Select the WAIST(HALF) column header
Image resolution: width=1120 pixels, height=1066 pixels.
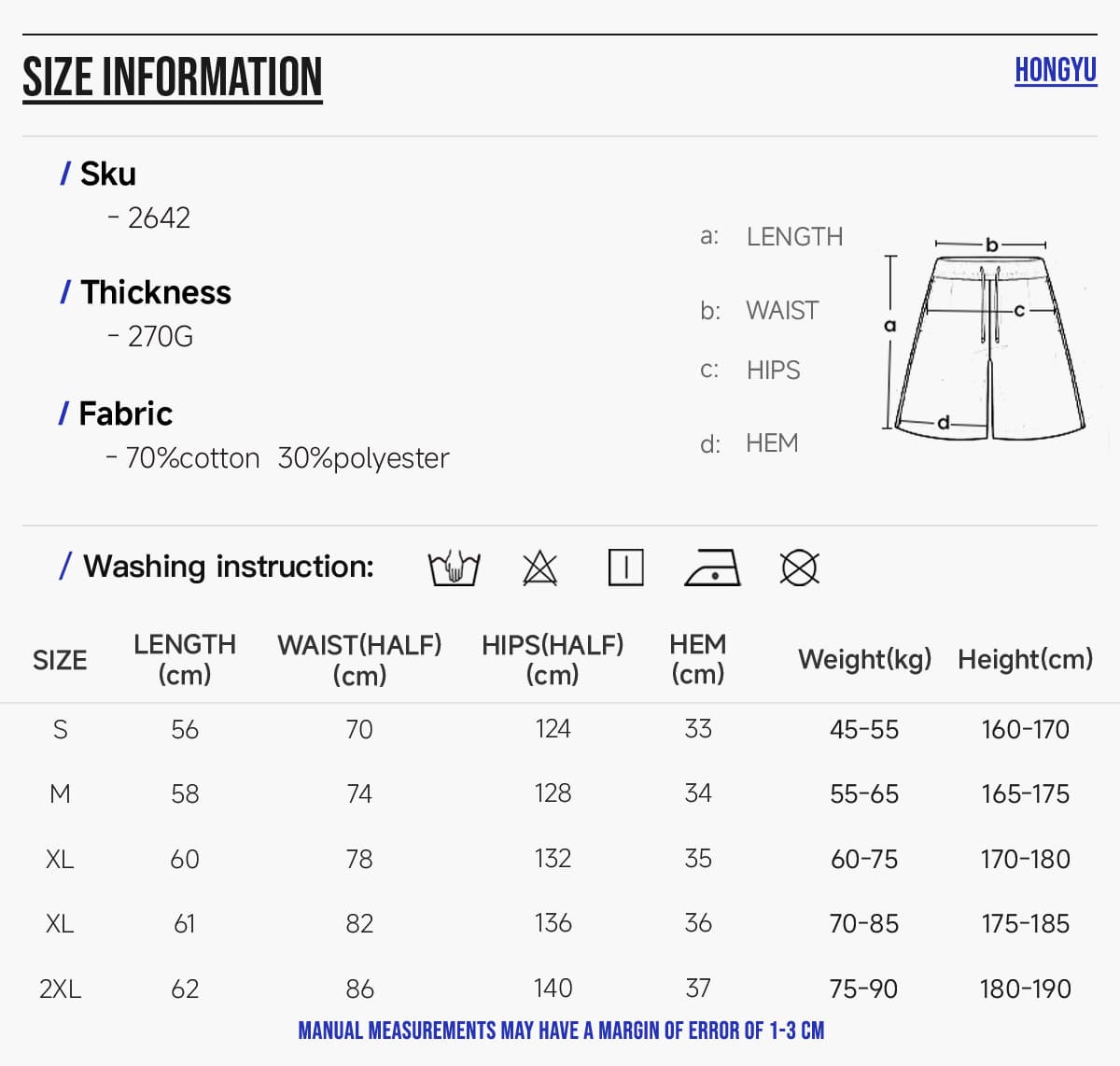(359, 659)
